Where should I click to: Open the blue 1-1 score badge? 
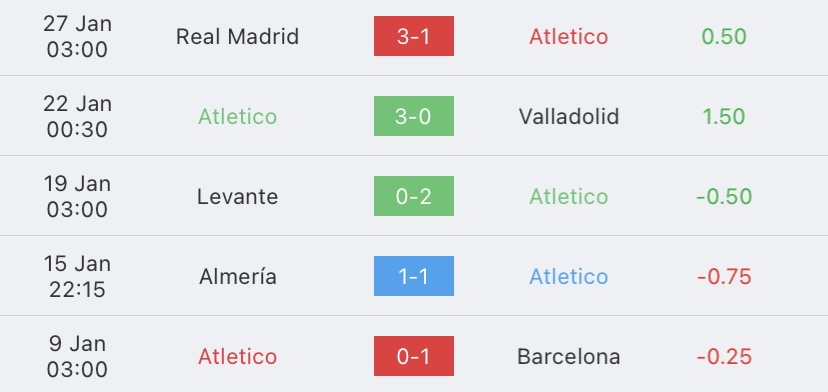coord(413,276)
